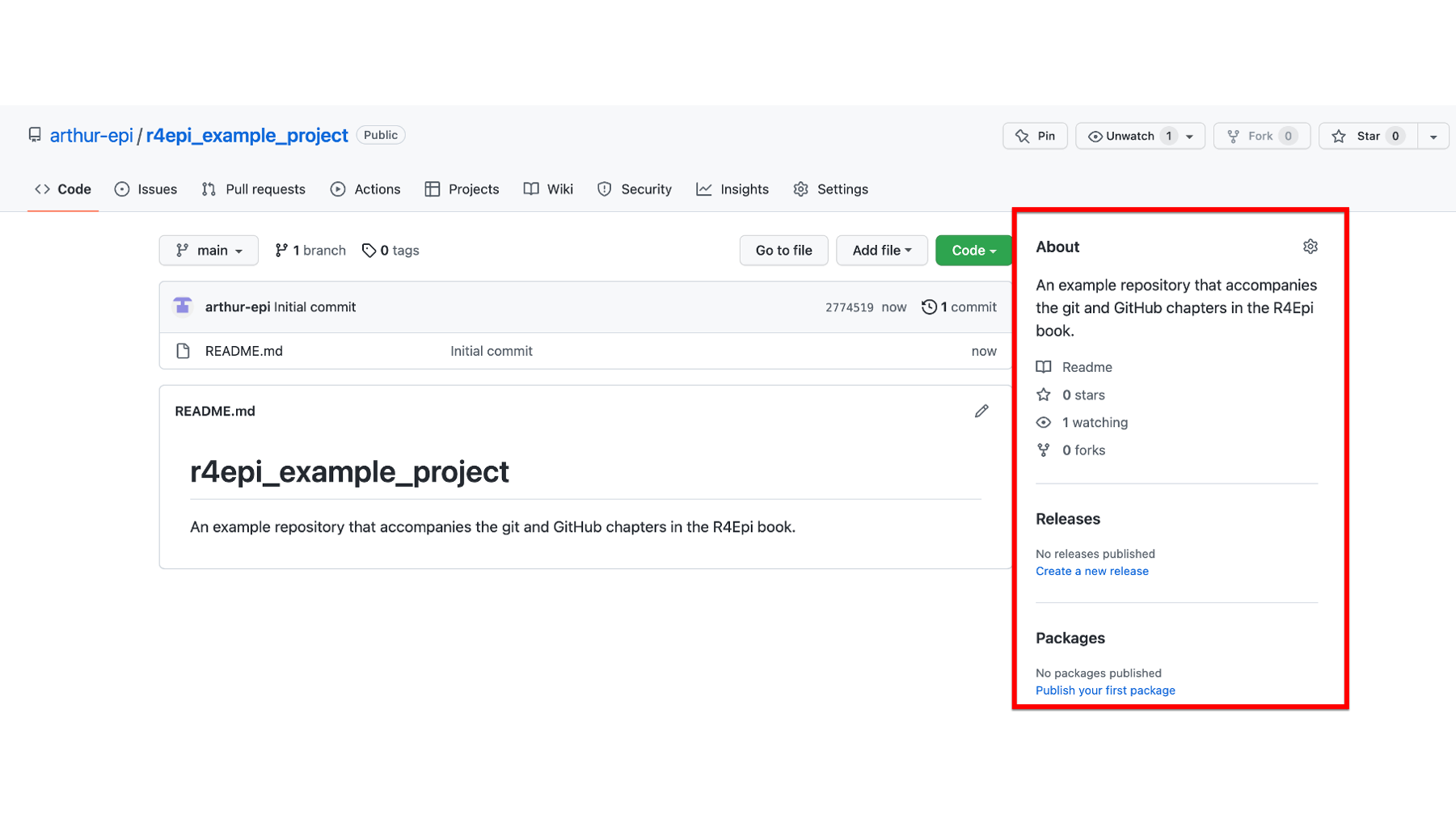Click the Go to file button
Screen dimensions: 1456x819
pos(783,251)
